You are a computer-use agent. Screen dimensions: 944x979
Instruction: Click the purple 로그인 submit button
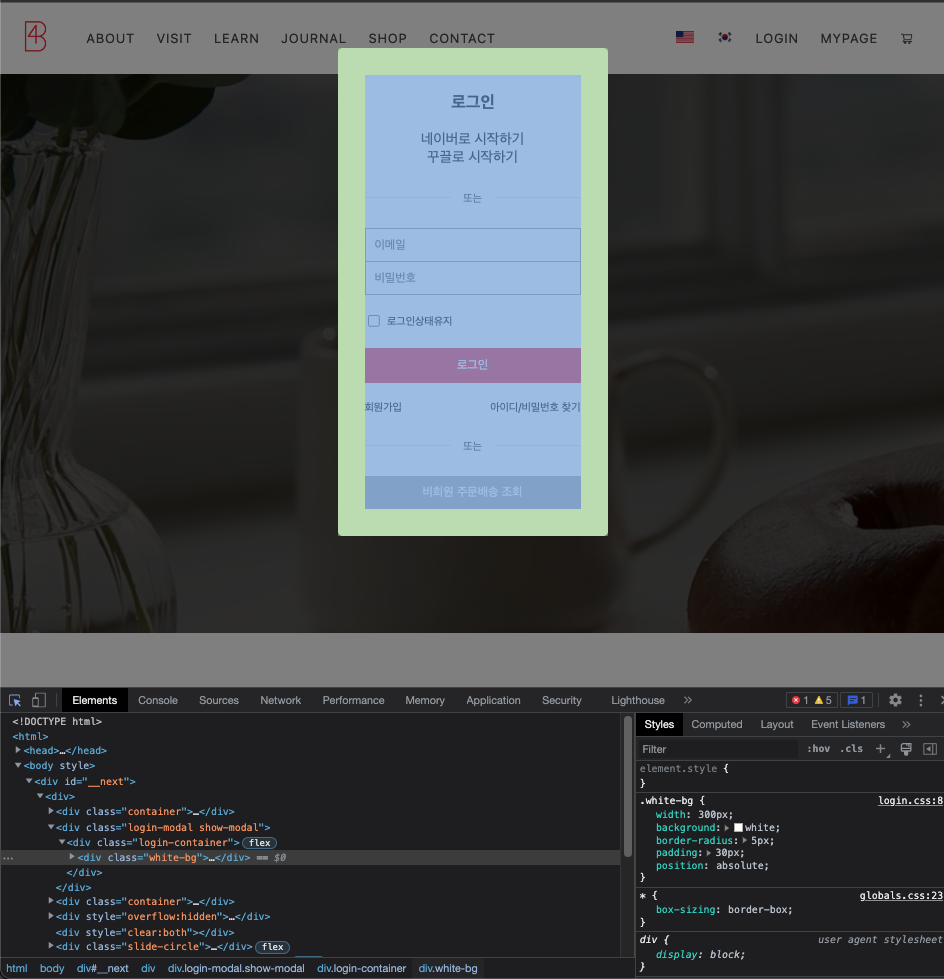(473, 365)
